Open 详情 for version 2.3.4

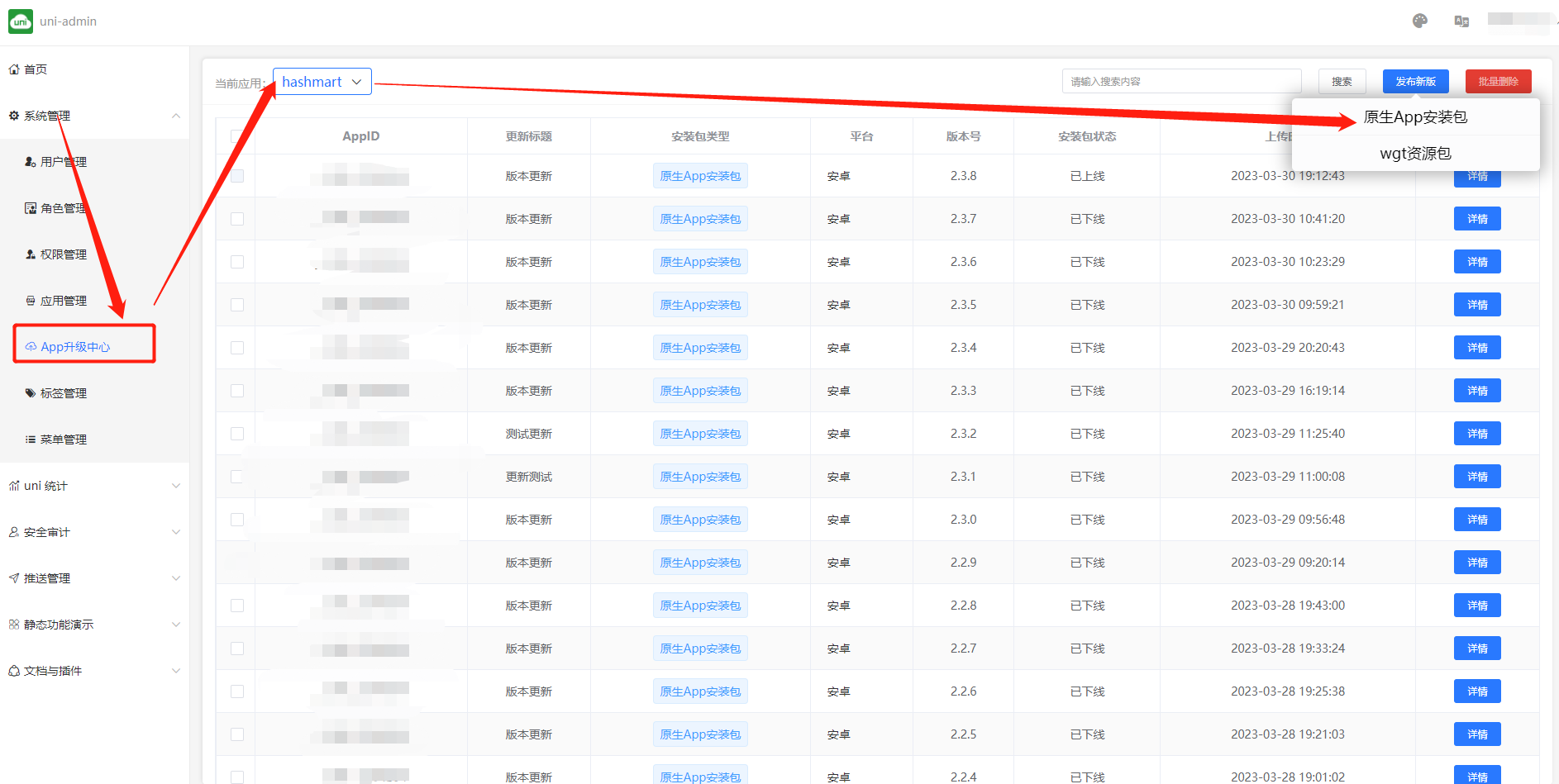[x=1477, y=348]
